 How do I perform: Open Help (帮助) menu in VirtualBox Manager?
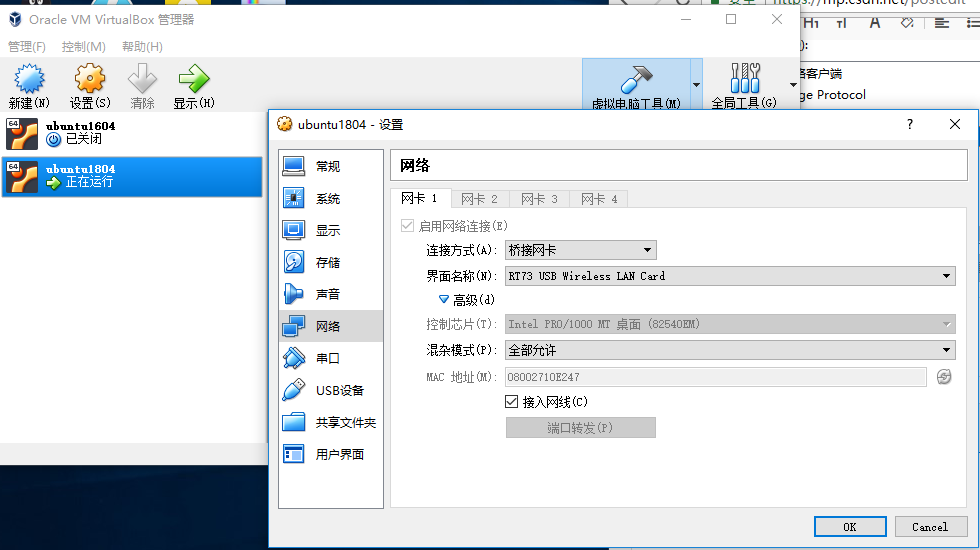pos(142,47)
